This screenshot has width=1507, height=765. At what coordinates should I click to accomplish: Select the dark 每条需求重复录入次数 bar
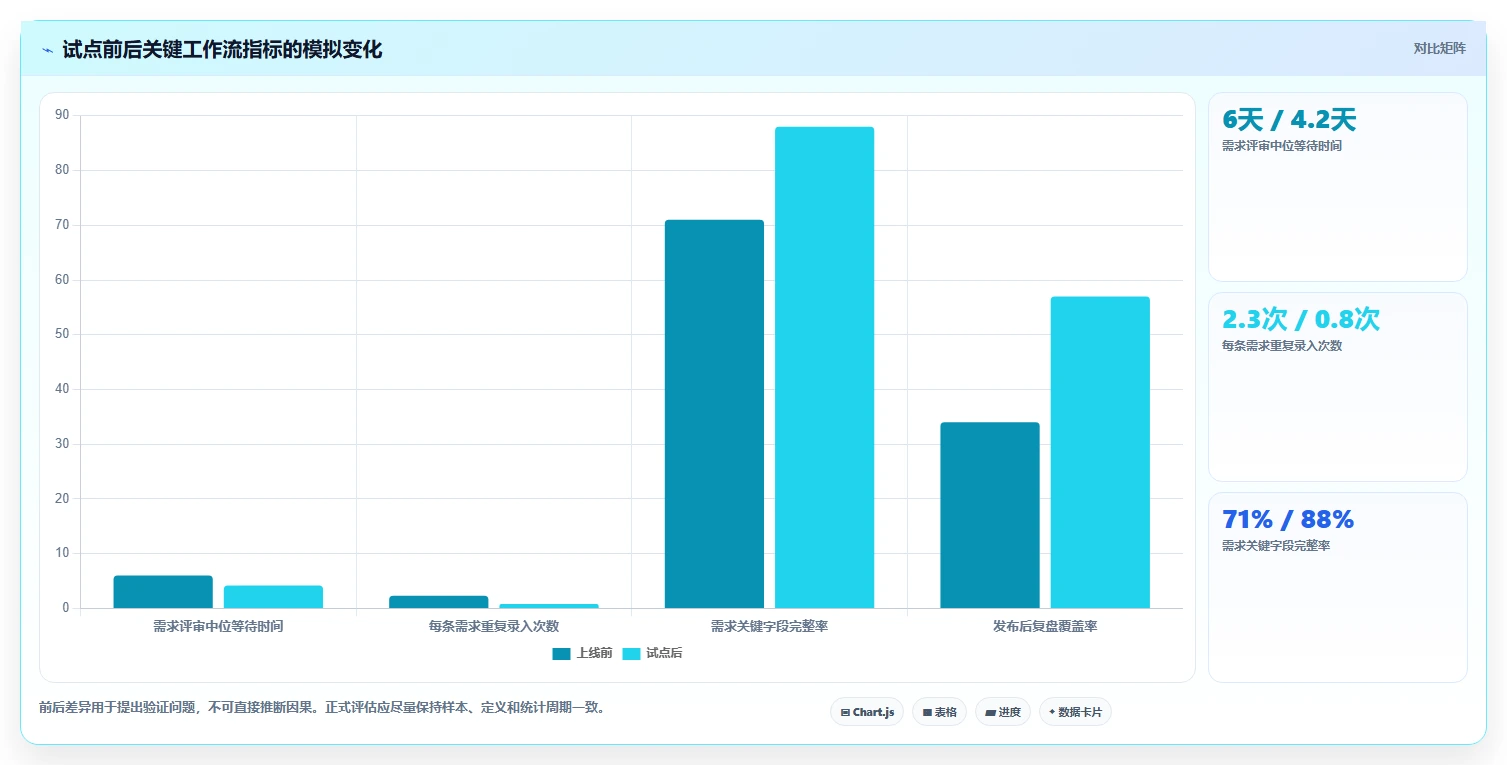(439, 602)
